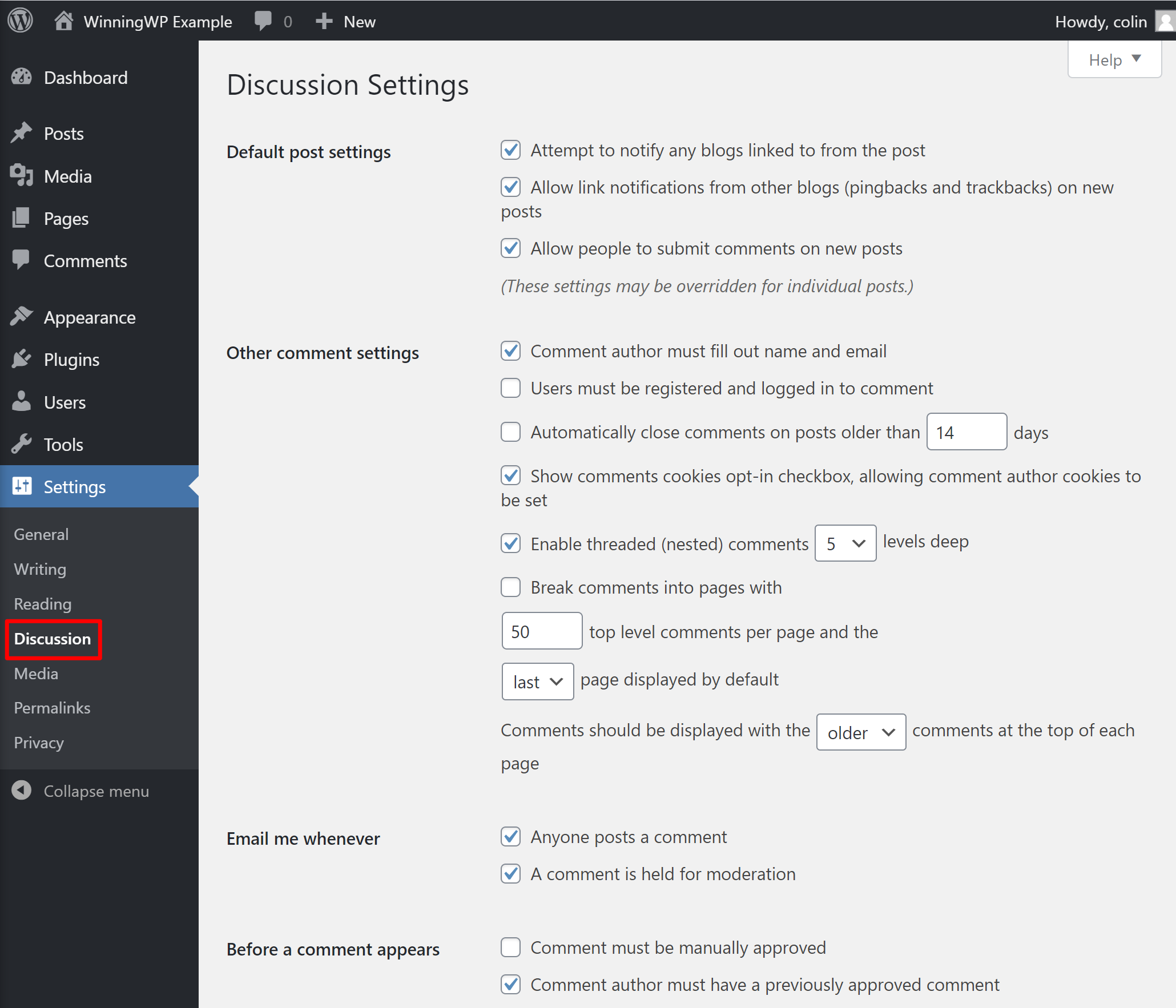Navigate to General settings menu item
Viewport: 1176px width, 1008px height.
coord(41,534)
